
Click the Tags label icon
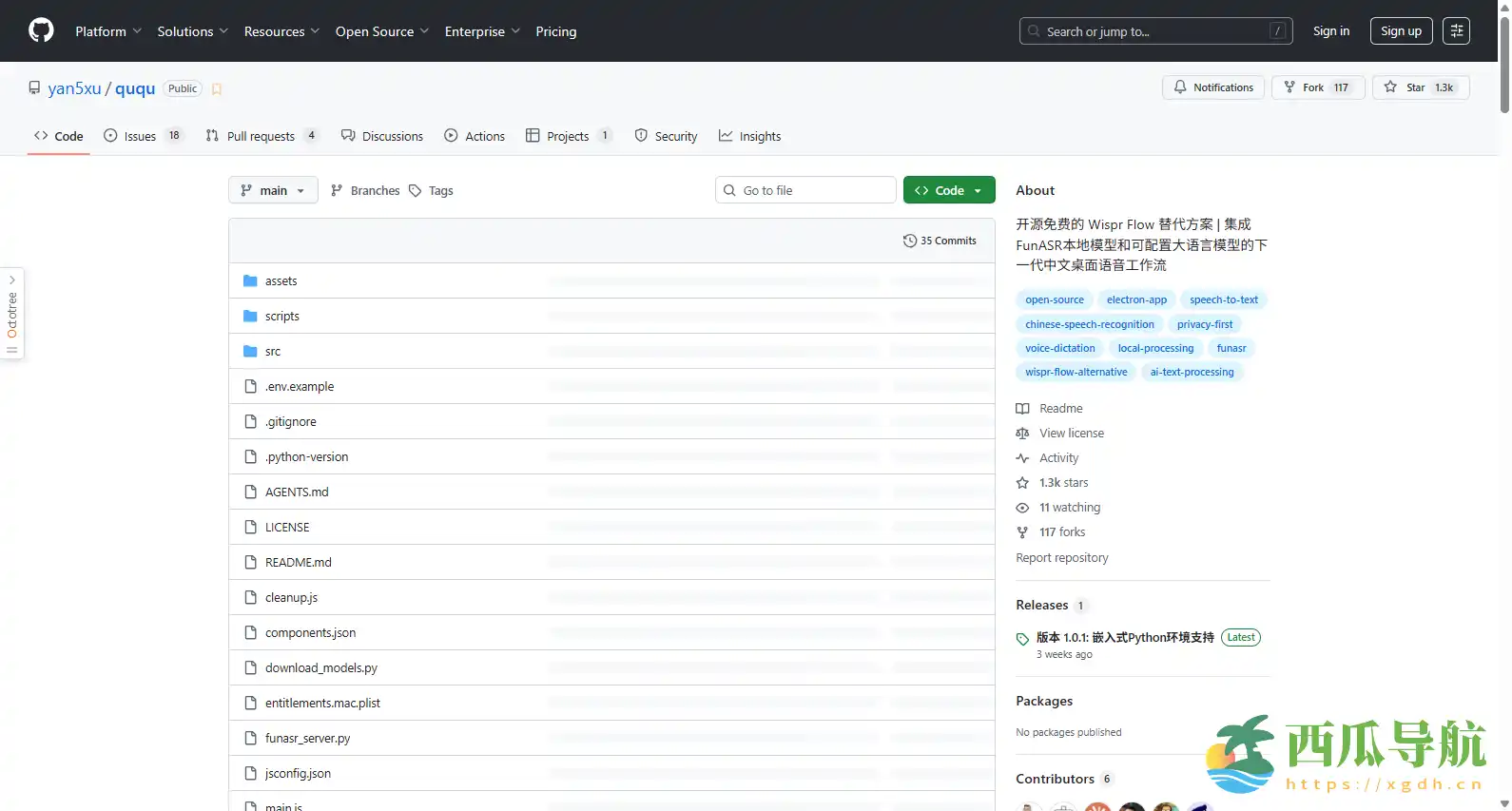[416, 191]
